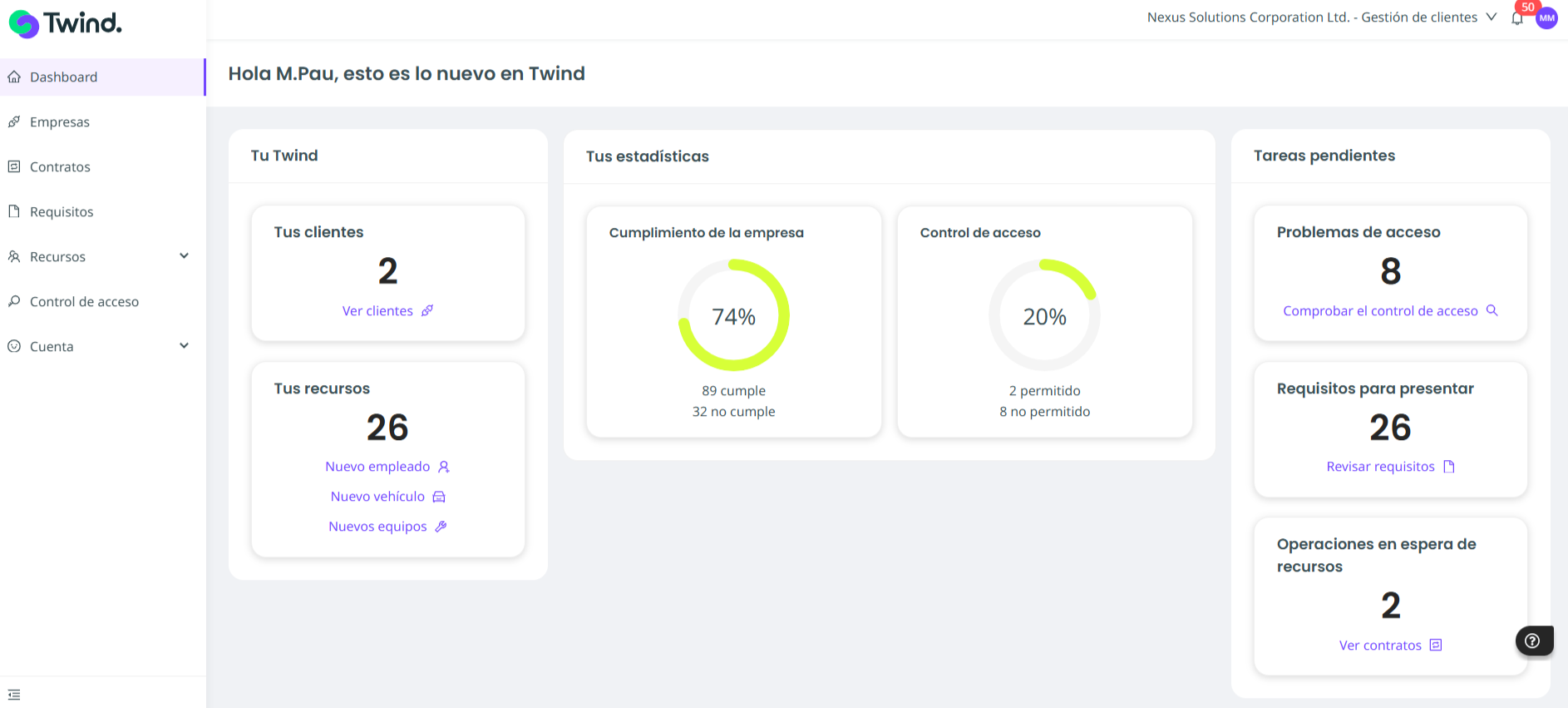Click Operaciones en espera de recursos title

(x=1377, y=555)
